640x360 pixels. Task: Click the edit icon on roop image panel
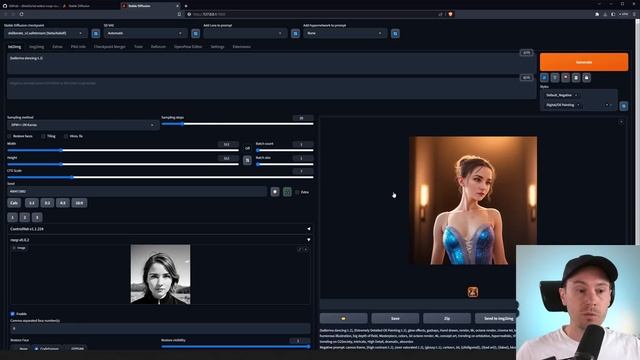(299, 249)
